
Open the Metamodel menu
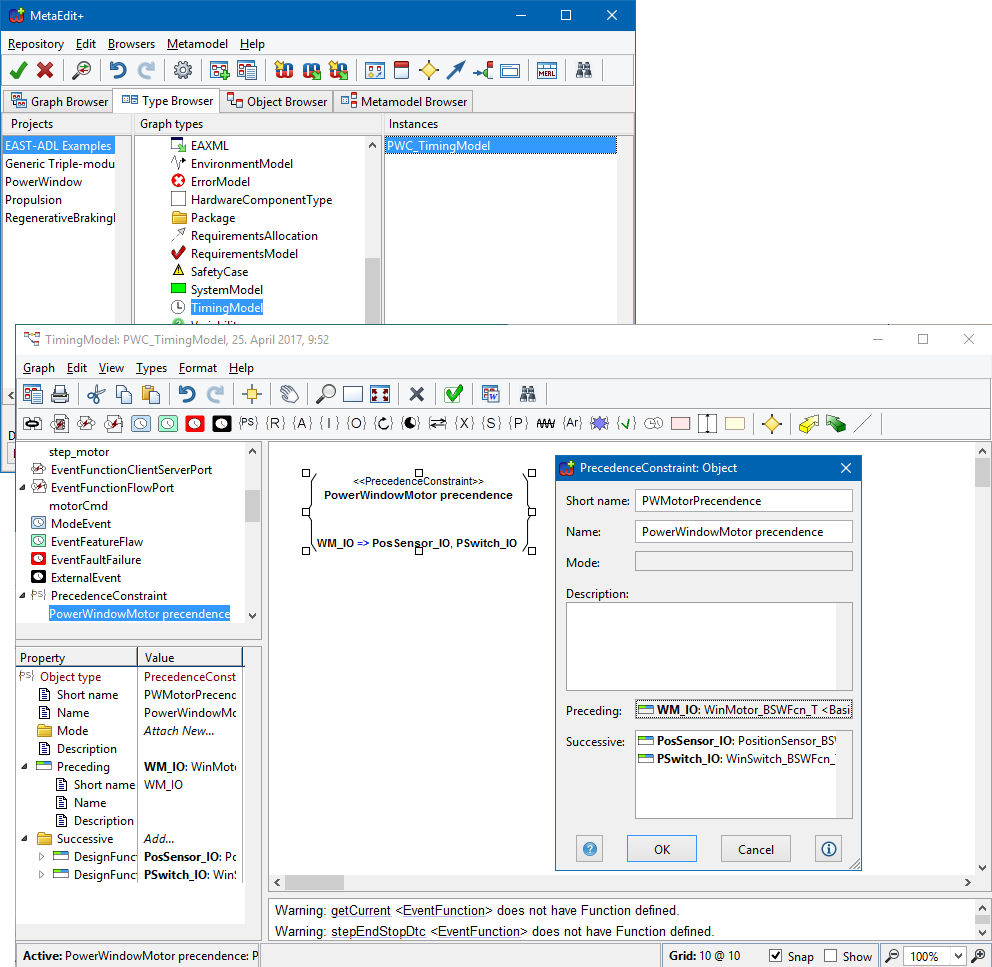pyautogui.click(x=197, y=44)
